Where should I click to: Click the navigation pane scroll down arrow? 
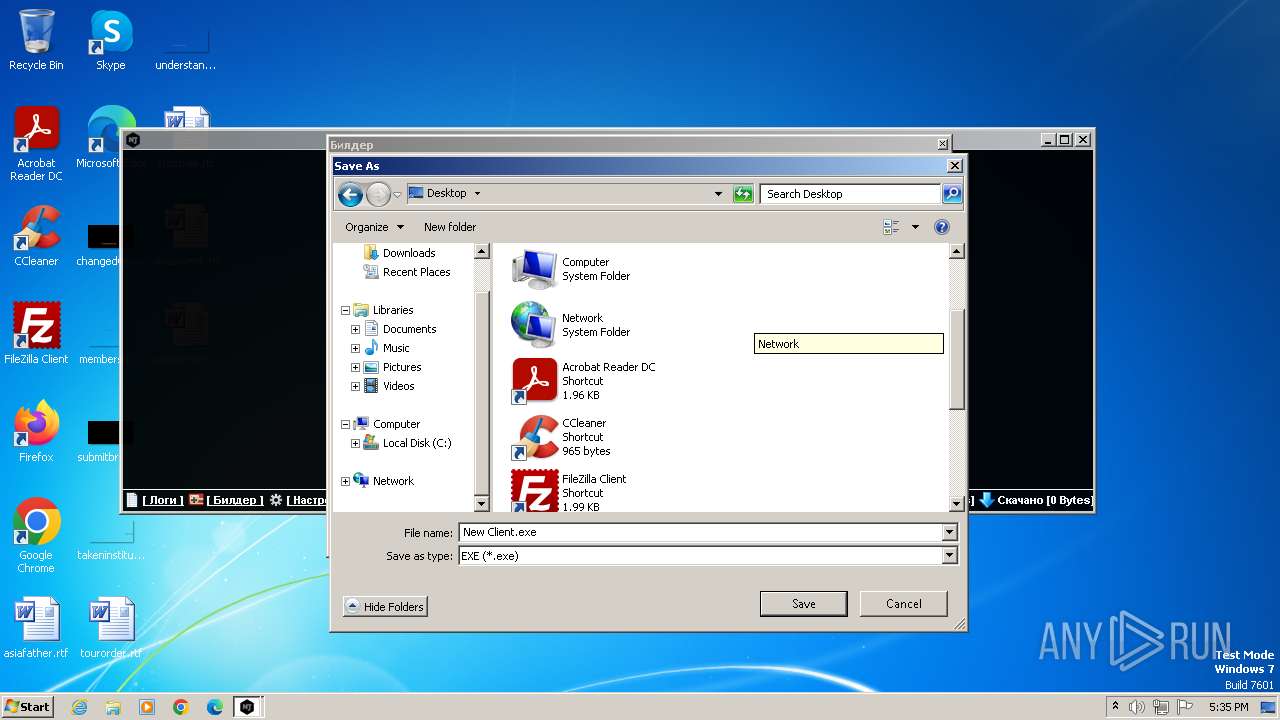coord(481,503)
